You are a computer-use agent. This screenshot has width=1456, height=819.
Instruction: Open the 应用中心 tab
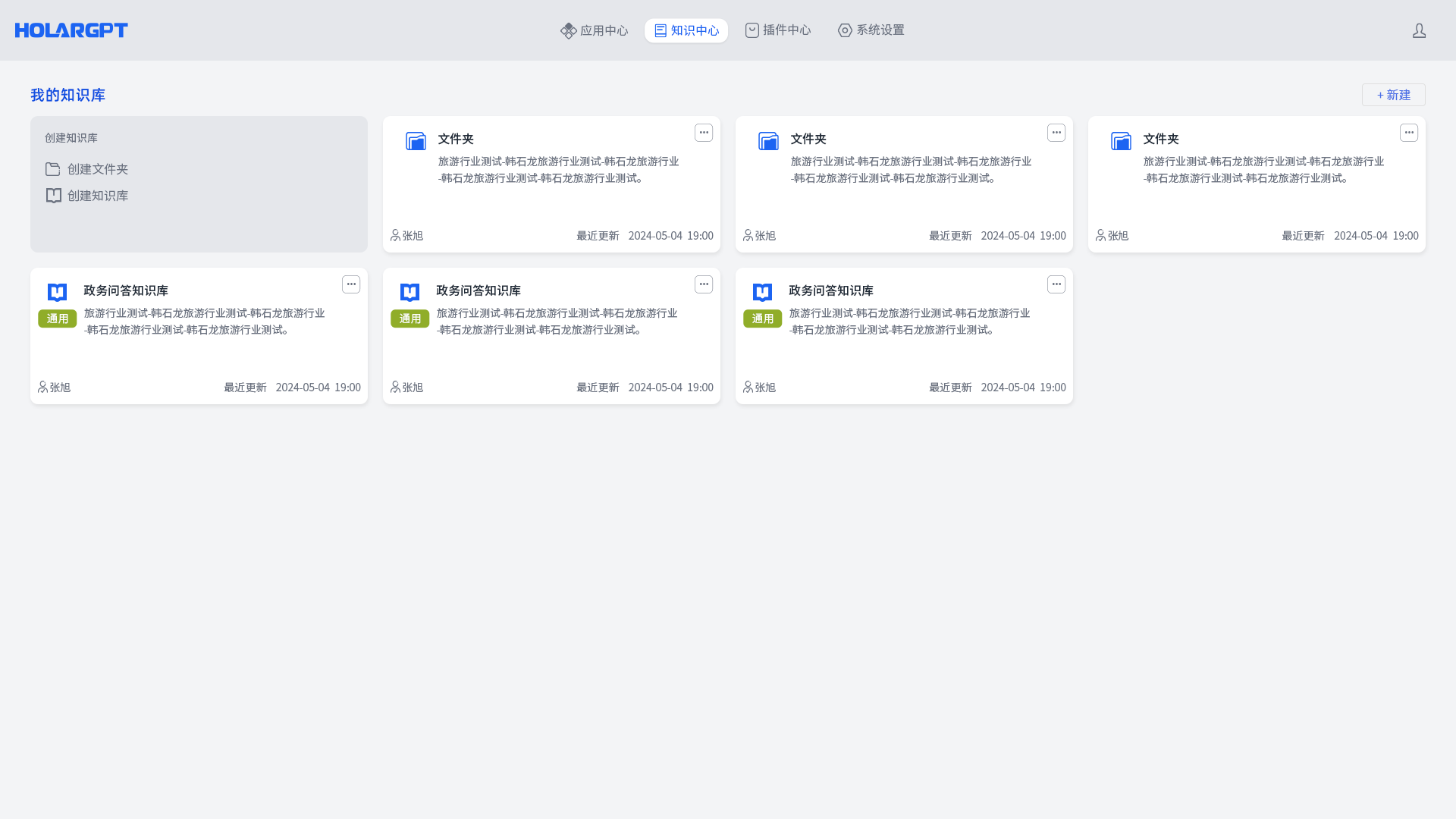[x=595, y=30]
